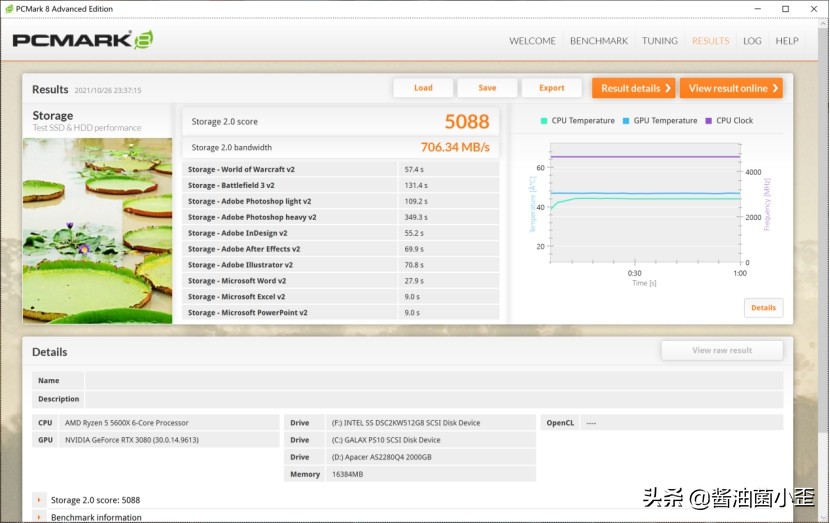The width and height of the screenshot is (830, 523).
Task: Click the Apacer AS2280Q4 2000GB drive entry
Action: coord(381,457)
